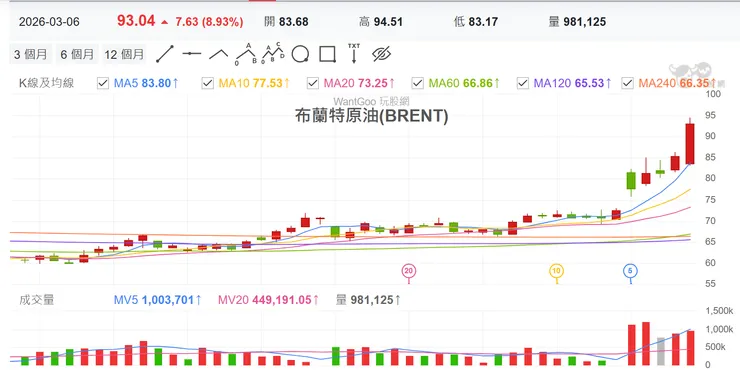Click the K線及均線 label

coord(46,84)
